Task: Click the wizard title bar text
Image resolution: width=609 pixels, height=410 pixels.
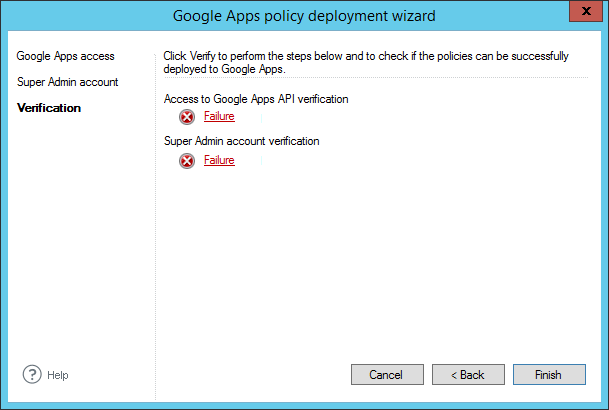Action: 304,16
